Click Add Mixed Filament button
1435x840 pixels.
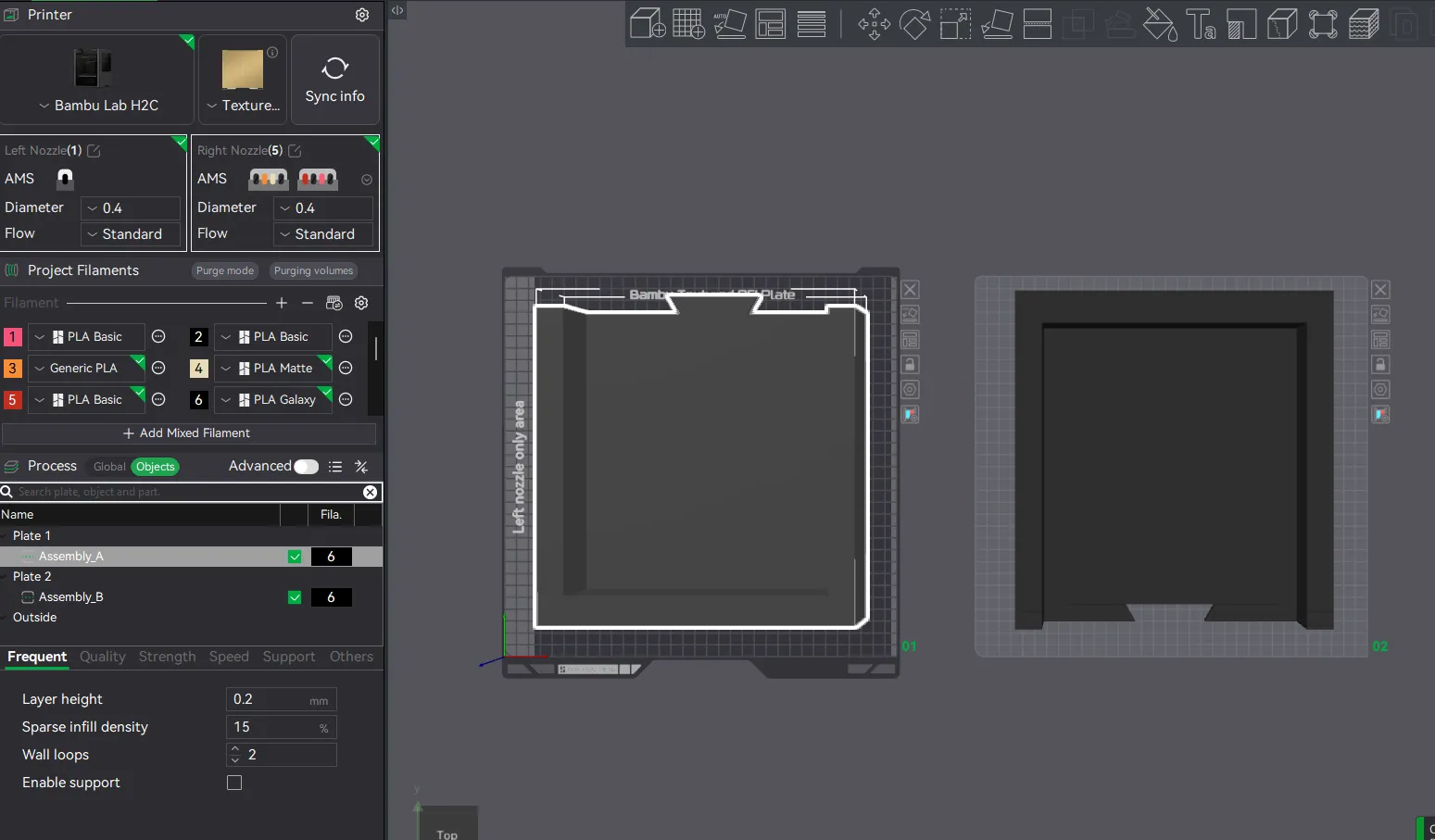point(189,433)
